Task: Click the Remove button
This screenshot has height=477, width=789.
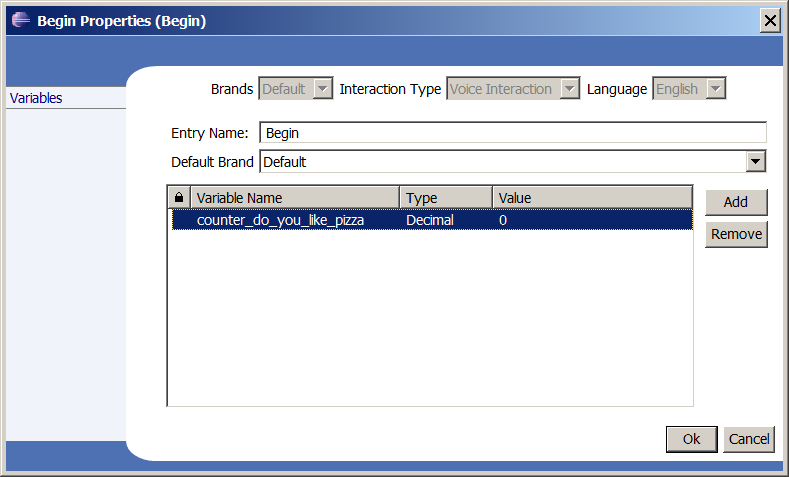Action: [736, 234]
